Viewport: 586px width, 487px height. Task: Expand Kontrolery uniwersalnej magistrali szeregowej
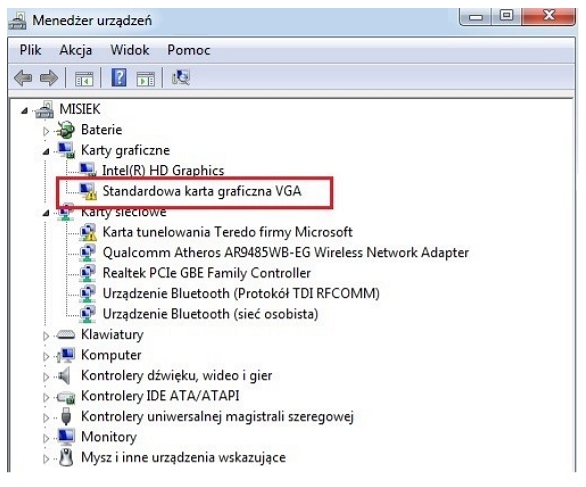click(46, 418)
